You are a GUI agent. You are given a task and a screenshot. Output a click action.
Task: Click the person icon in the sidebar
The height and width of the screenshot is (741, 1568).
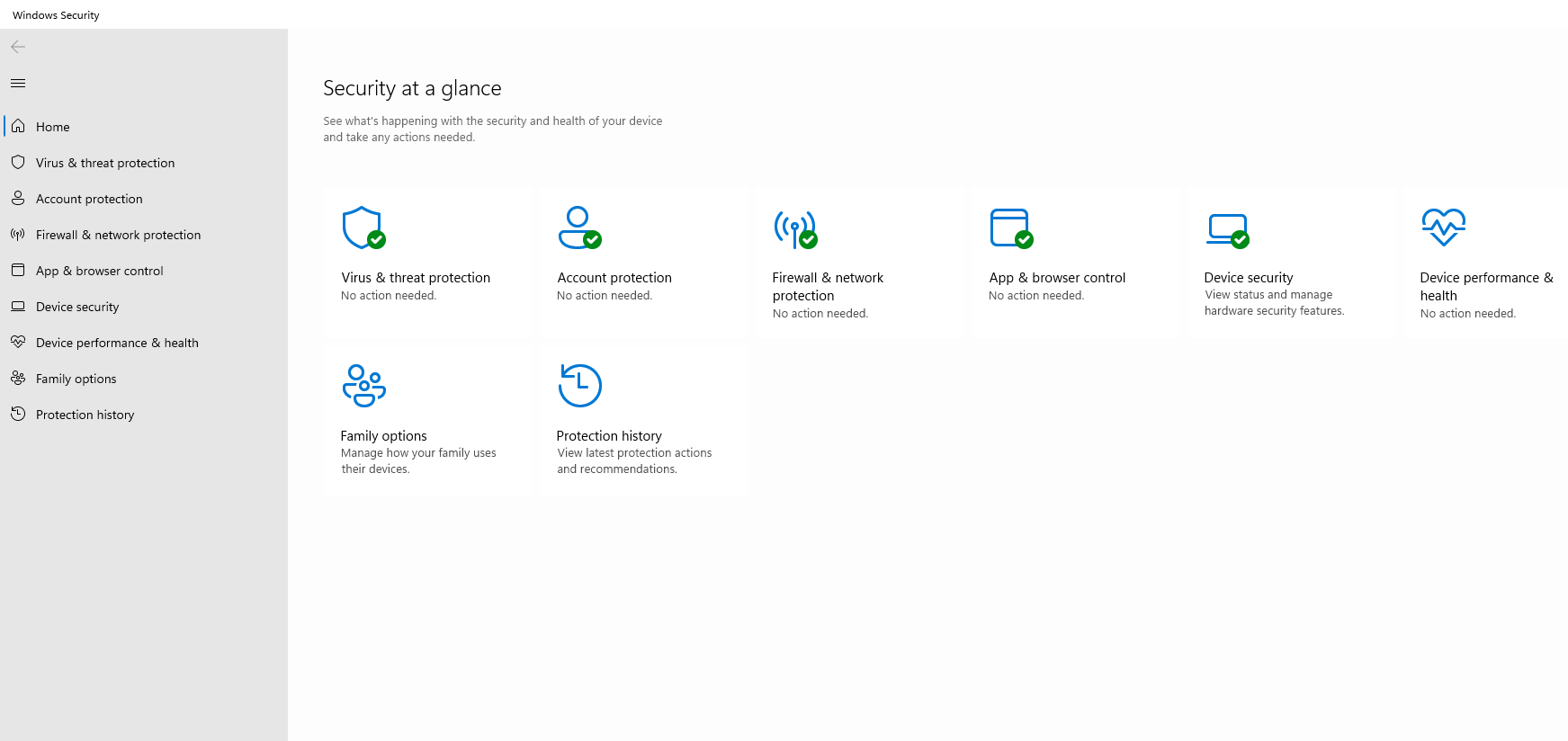click(x=18, y=198)
